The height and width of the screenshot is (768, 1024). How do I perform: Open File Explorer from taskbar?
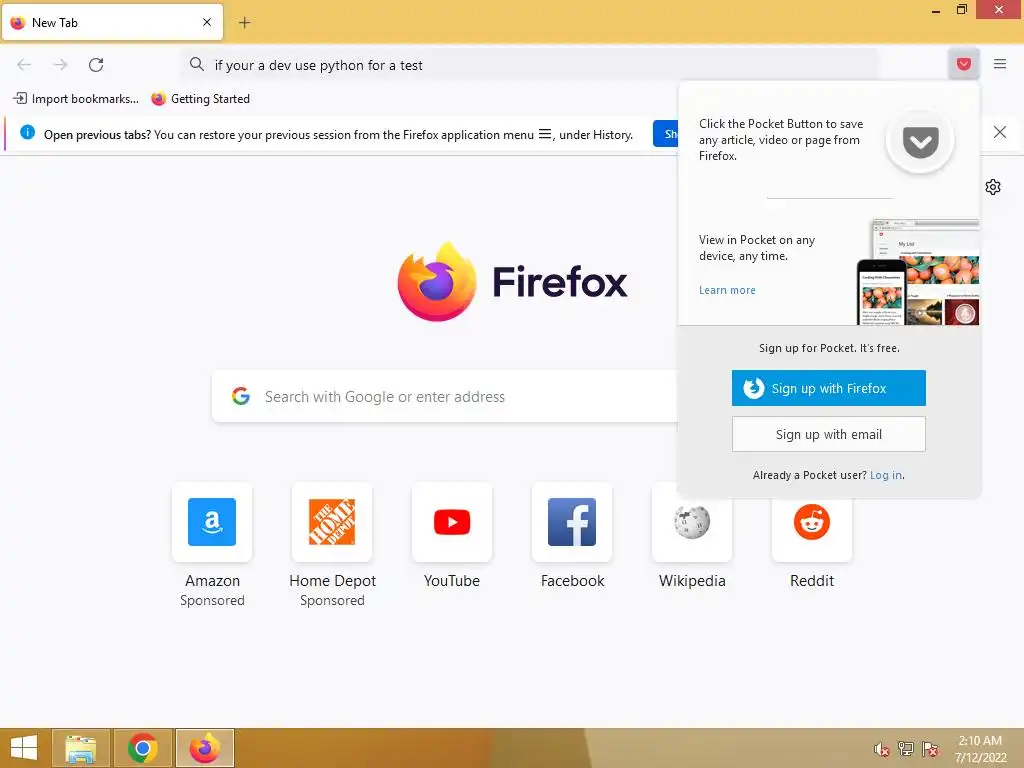pos(81,748)
